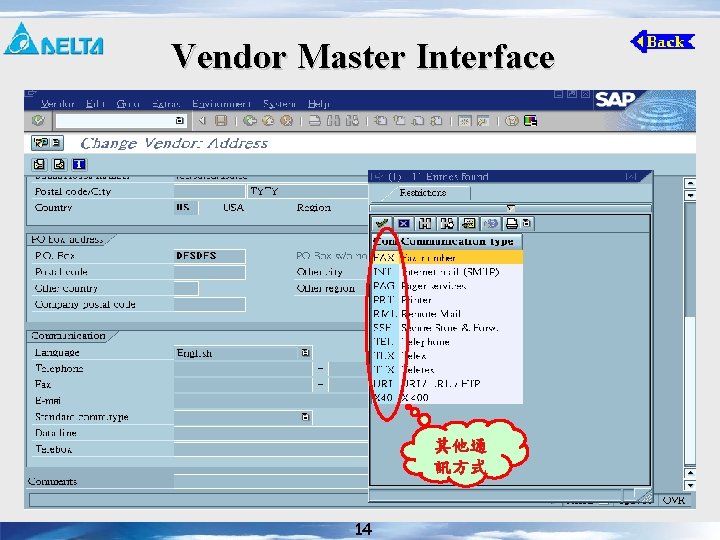Screen dimensions: 720x540
Task: Select the FAX Fax number row
Action: 447,258
